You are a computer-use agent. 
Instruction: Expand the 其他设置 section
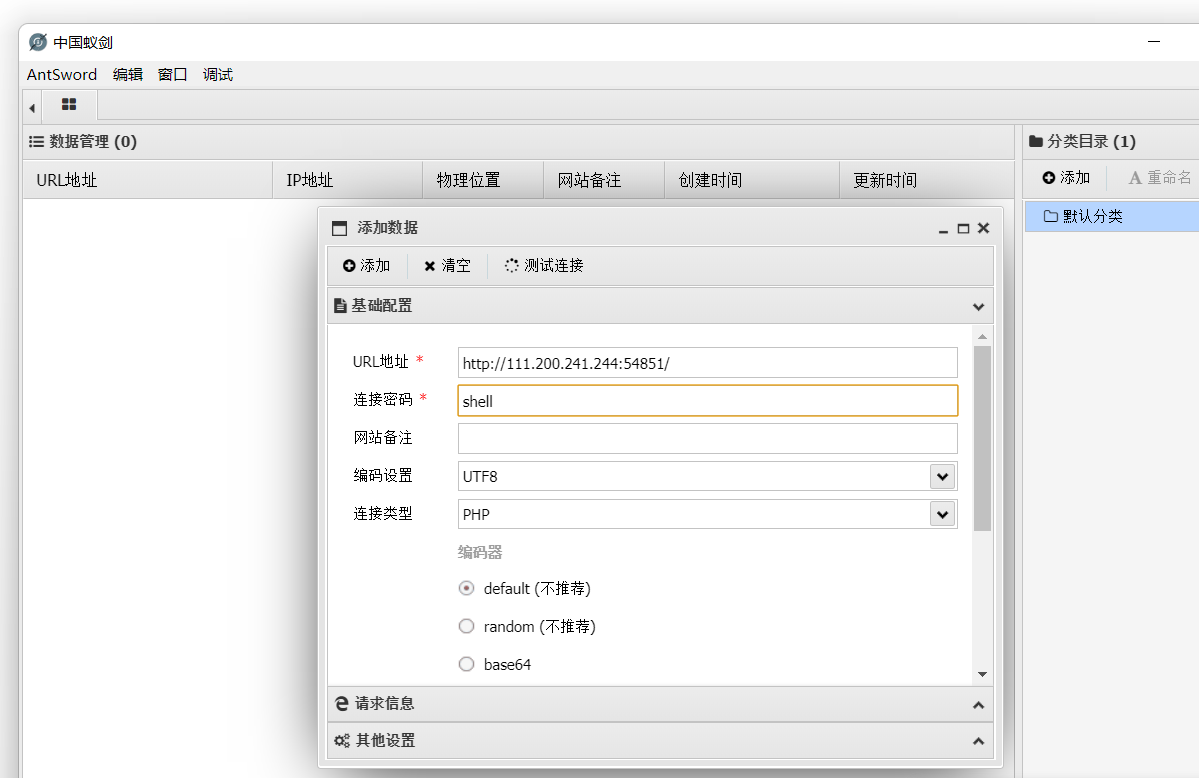click(x=661, y=741)
